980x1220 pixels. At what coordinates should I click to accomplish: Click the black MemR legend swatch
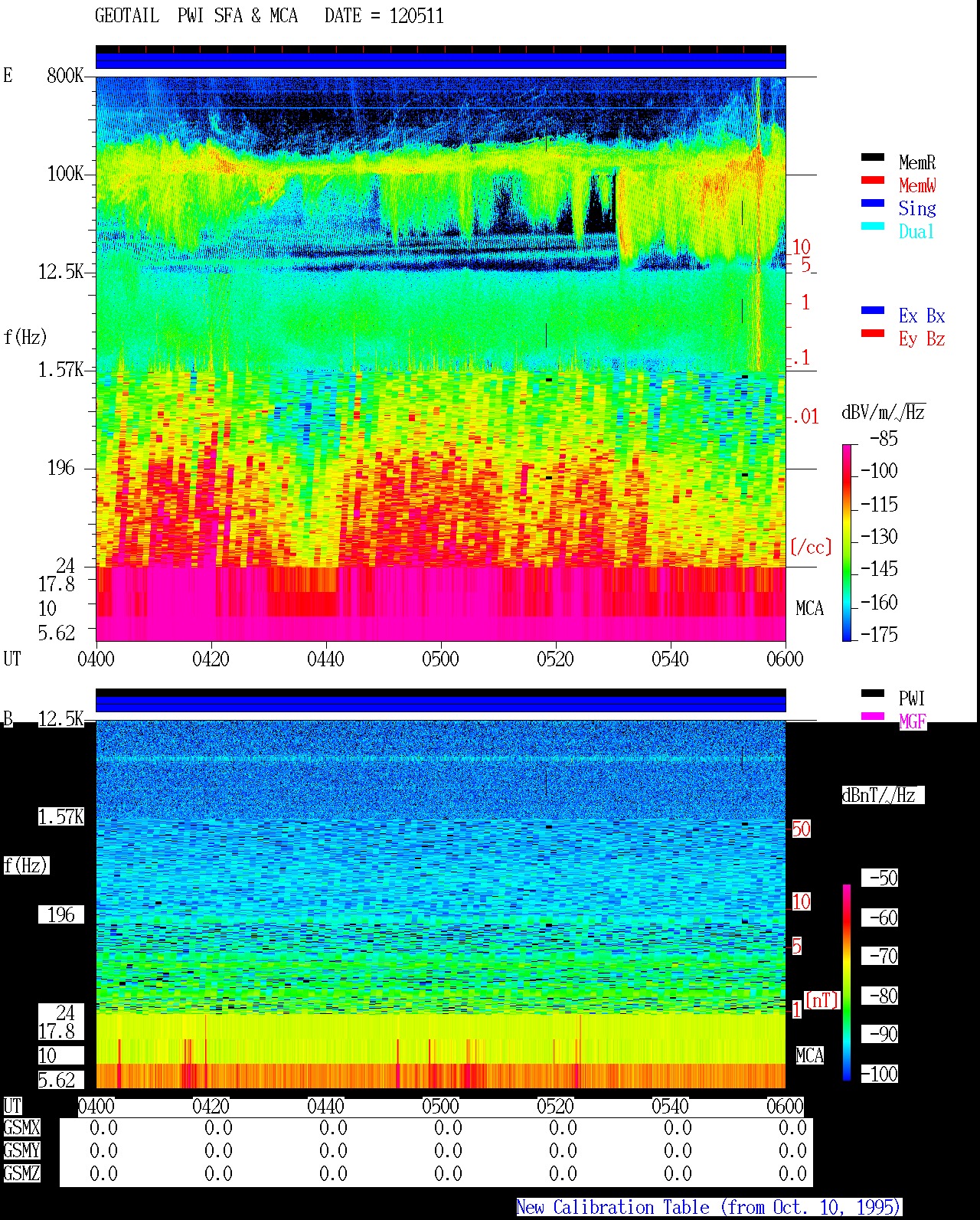pos(873,158)
